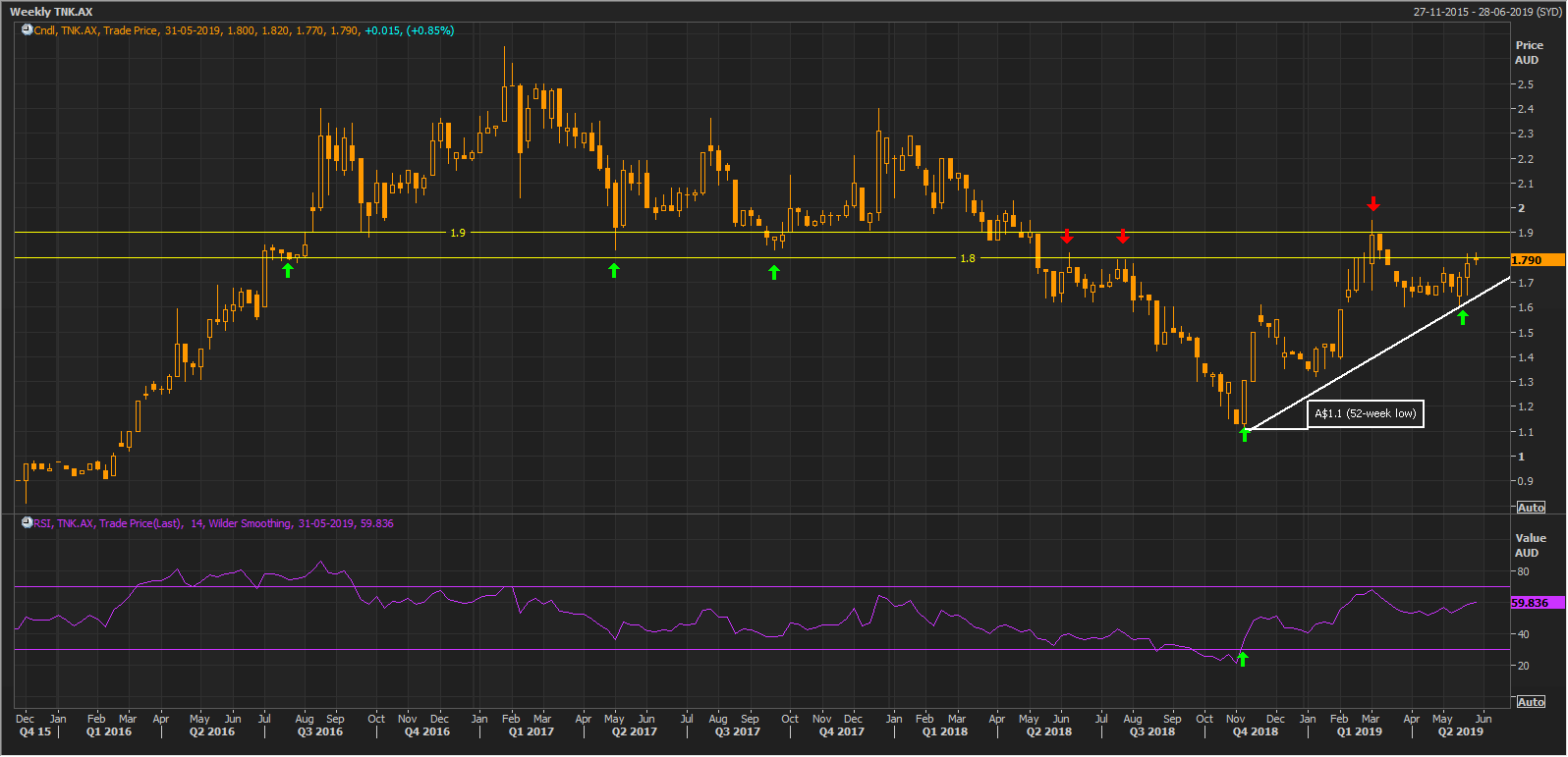The width and height of the screenshot is (1568, 757).
Task: Click the Q4 2018 quarter label
Action: [x=1256, y=731]
